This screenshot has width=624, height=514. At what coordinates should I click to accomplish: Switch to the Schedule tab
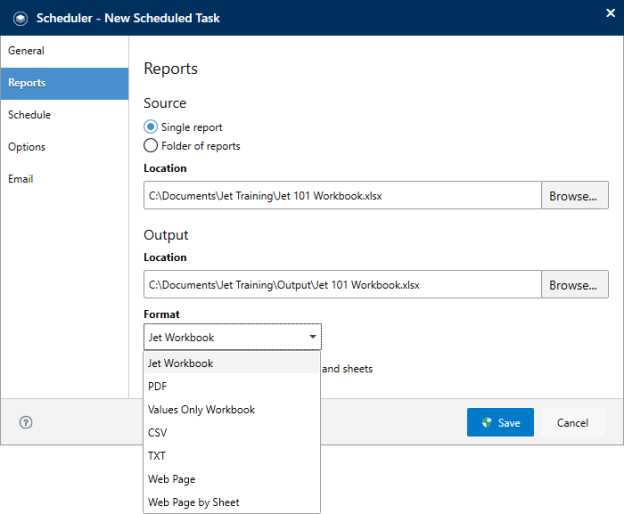(x=64, y=115)
